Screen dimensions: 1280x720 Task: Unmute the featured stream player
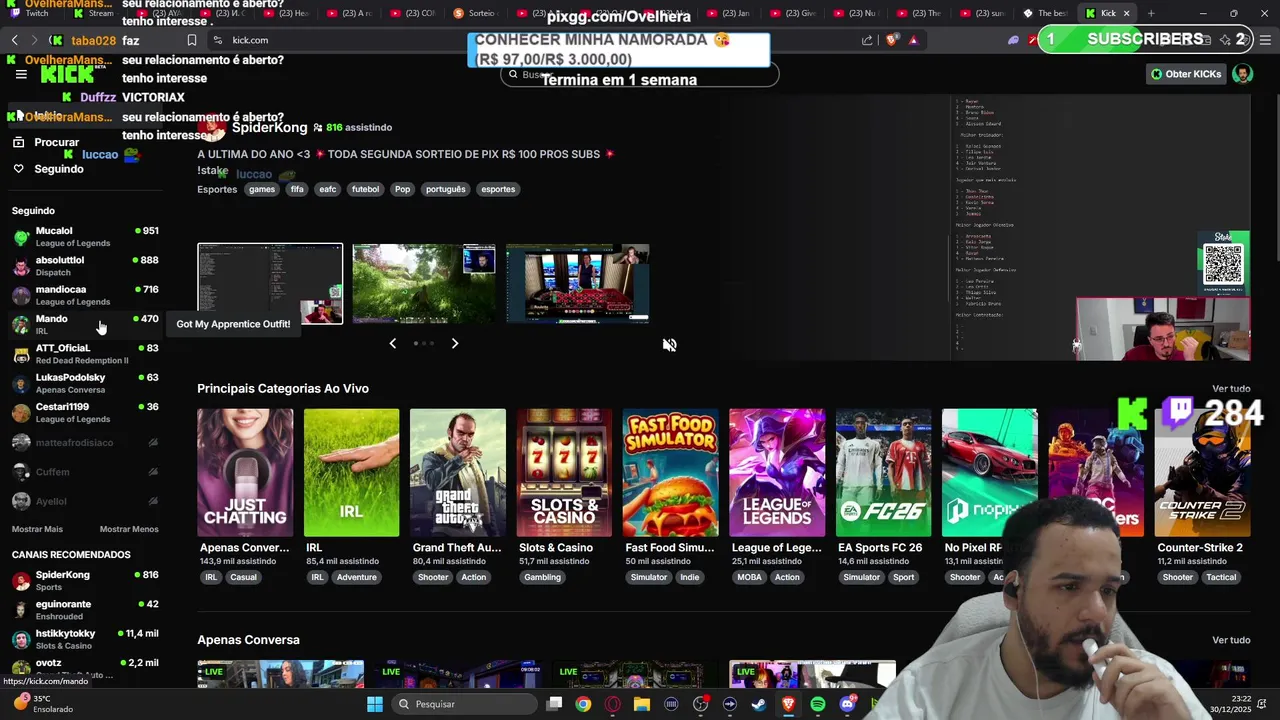tap(669, 345)
